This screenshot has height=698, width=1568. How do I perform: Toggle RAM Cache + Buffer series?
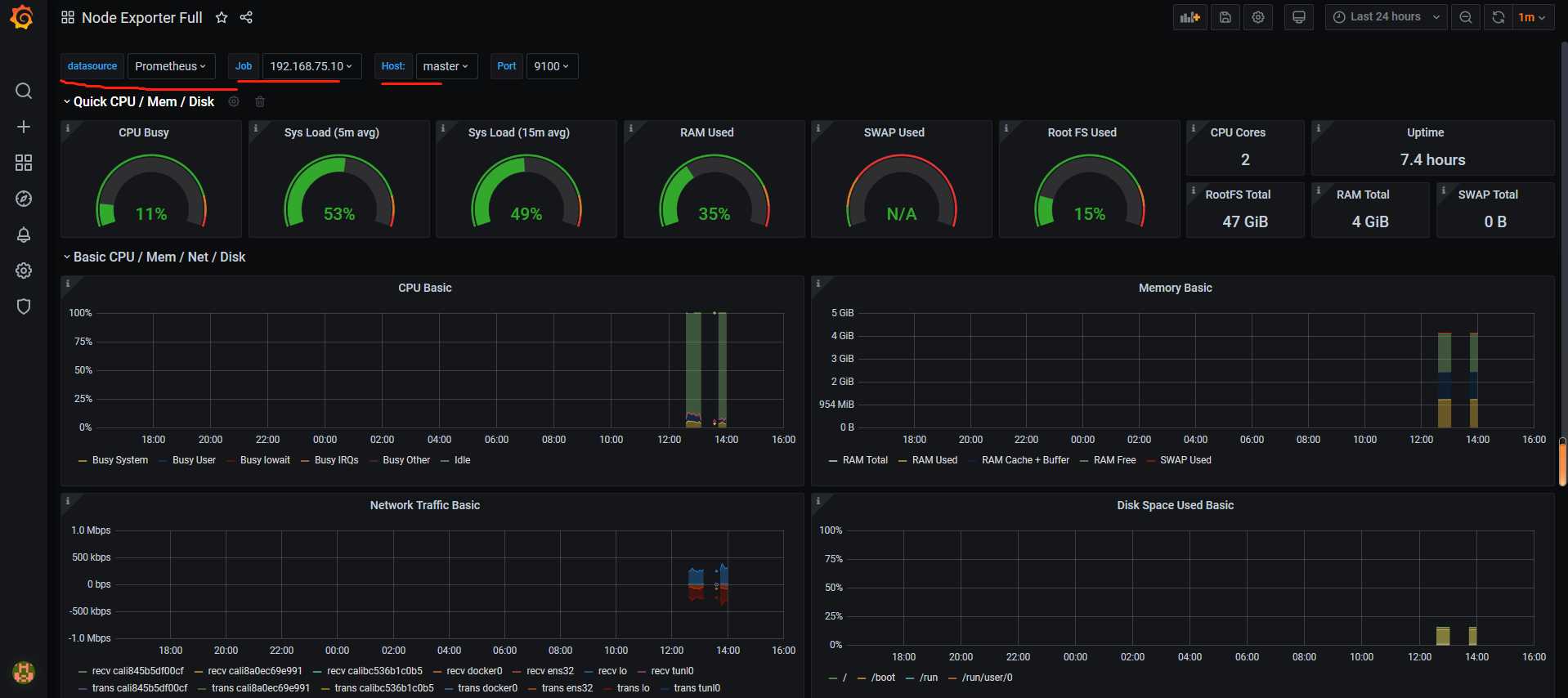click(1025, 460)
